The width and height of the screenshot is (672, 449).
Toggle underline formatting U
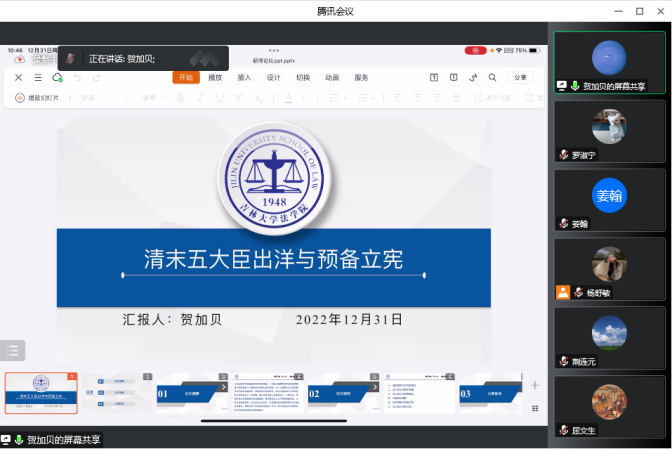click(x=219, y=98)
